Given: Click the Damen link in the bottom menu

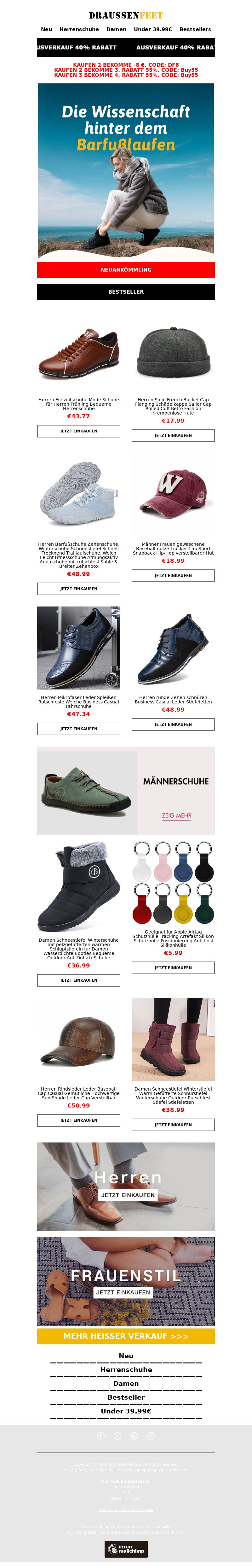Looking at the screenshot, I should click(x=126, y=1384).
